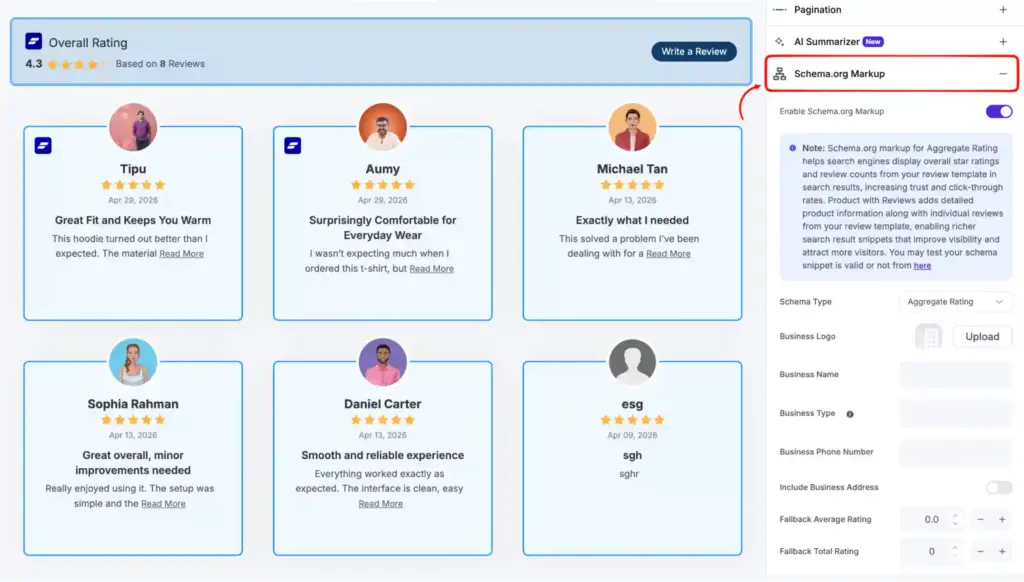The image size is (1024, 582).
Task: Collapse the Schema.org Markup section minus icon
Action: (1003, 74)
